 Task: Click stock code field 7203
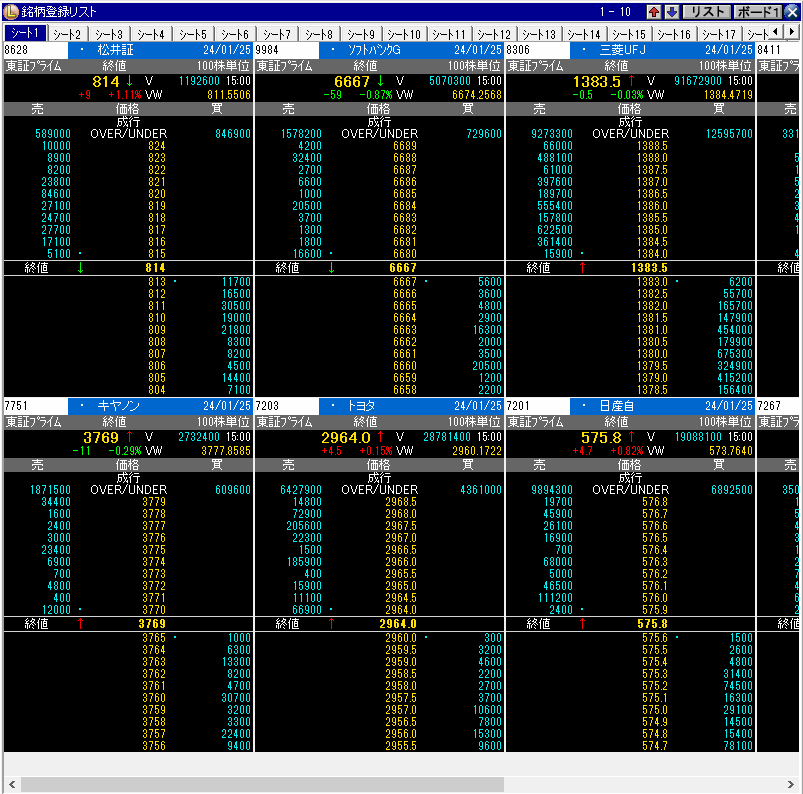click(x=286, y=406)
